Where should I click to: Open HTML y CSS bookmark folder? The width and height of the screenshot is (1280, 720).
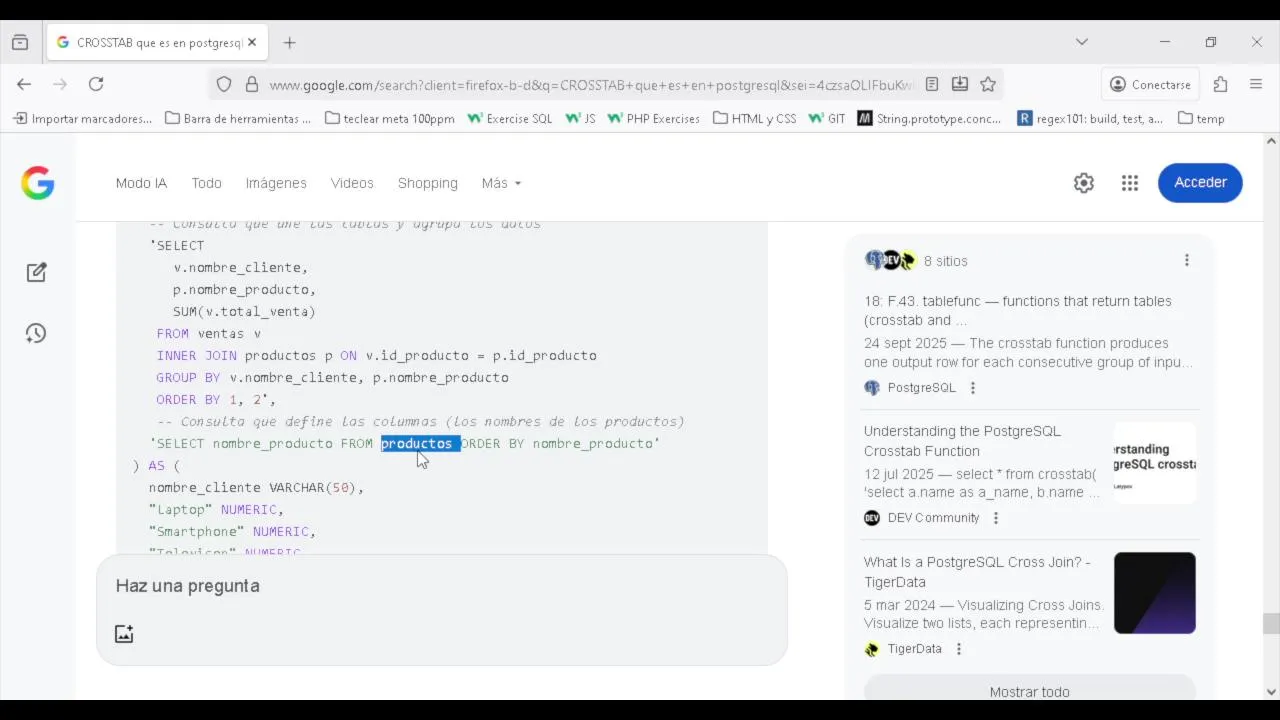[755, 118]
